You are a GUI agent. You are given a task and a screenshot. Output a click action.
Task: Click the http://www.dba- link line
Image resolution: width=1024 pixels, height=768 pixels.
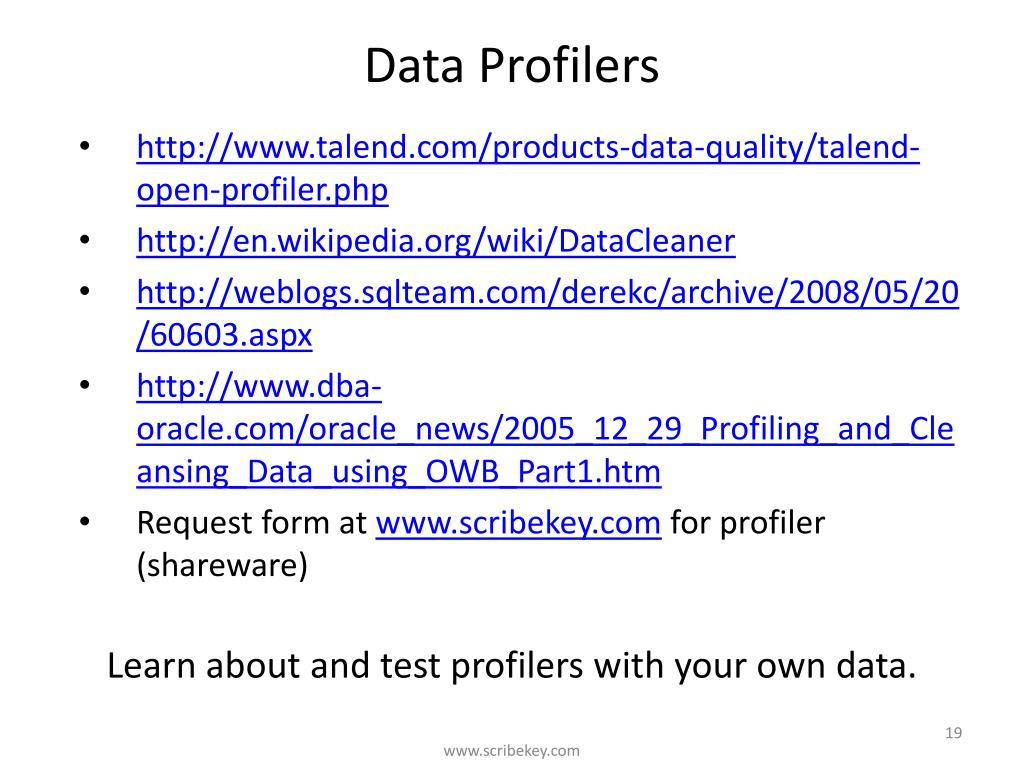click(259, 387)
